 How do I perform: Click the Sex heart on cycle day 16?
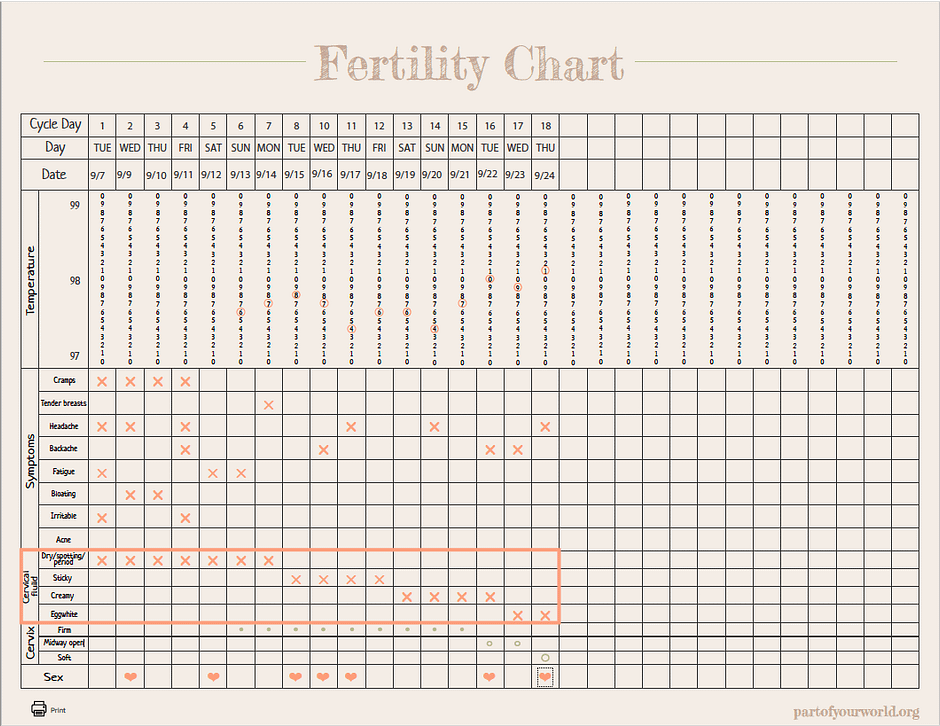[x=489, y=677]
